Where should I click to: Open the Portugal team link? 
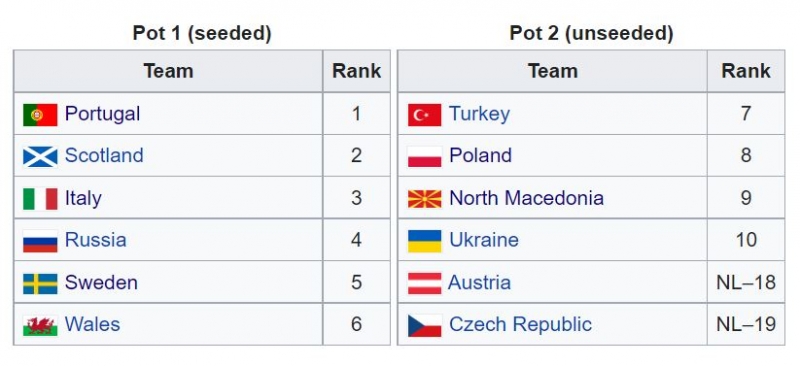click(x=102, y=114)
